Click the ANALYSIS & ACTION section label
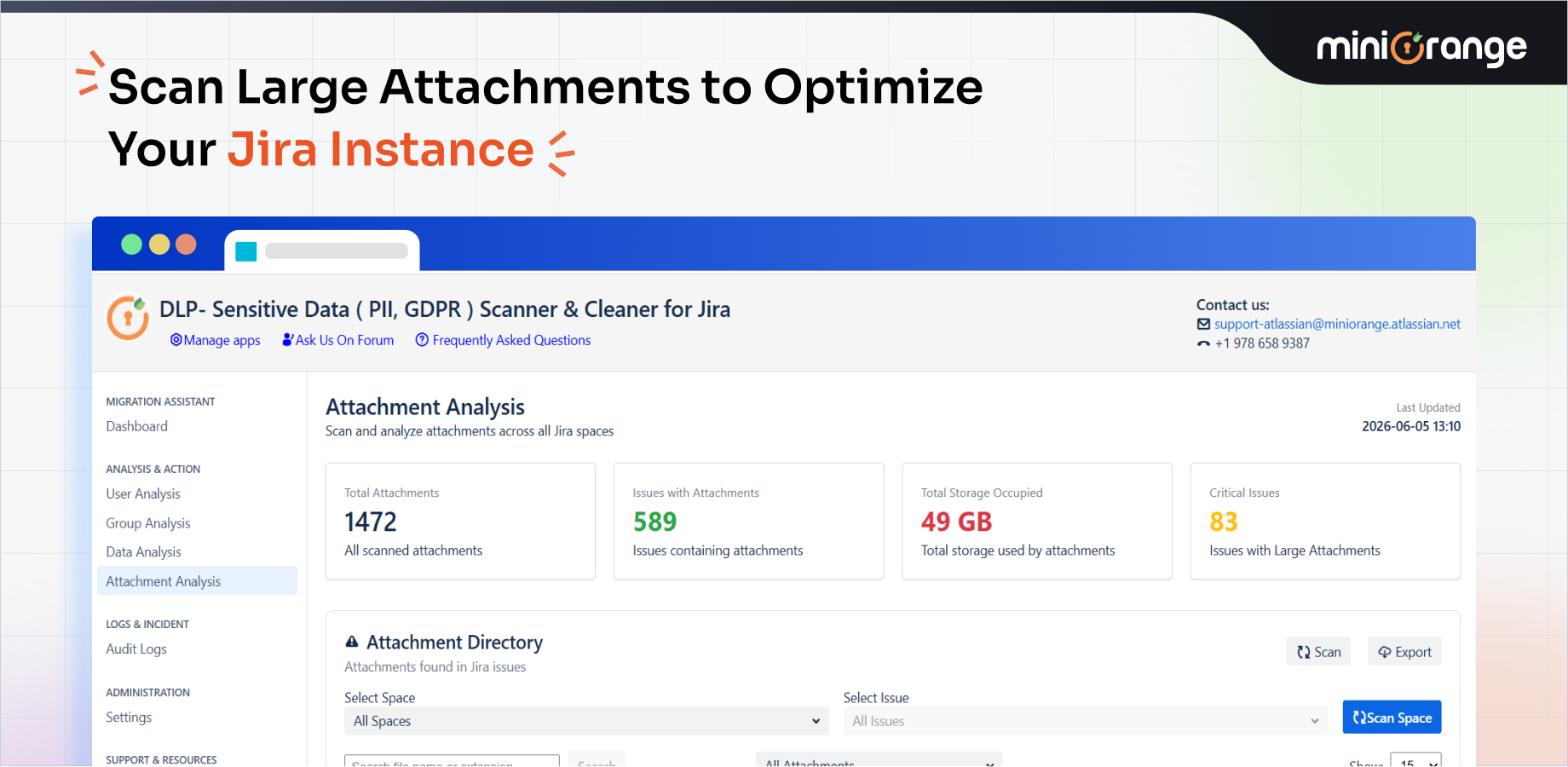Image resolution: width=1568 pixels, height=767 pixels. (x=153, y=469)
